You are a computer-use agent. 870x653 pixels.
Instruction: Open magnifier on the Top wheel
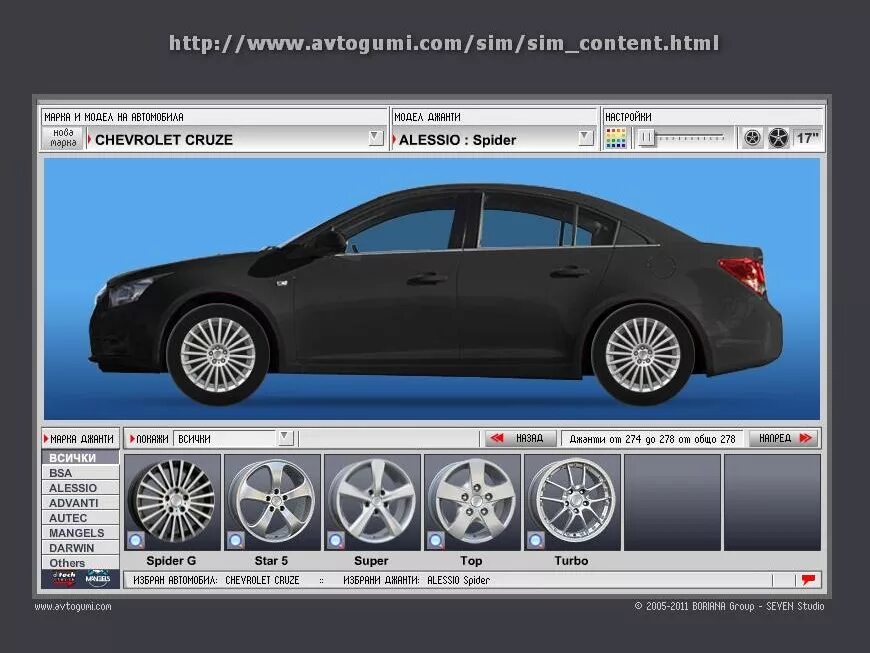436,540
